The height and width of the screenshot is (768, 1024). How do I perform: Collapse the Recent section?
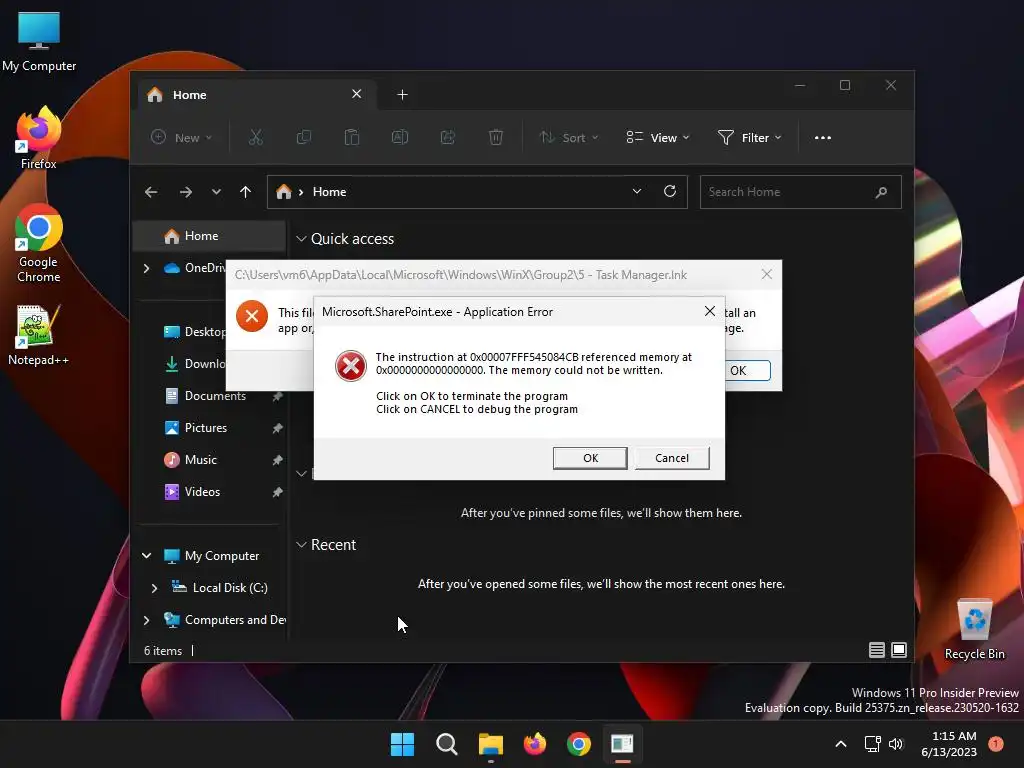point(301,545)
